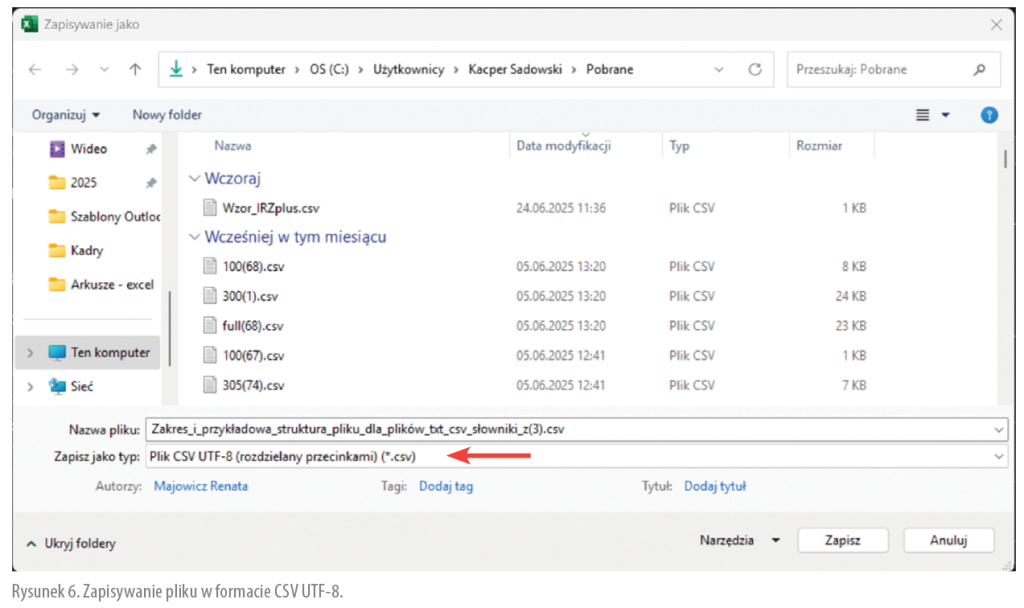
Task: Sort files by Typ column
Action: [x=679, y=146]
